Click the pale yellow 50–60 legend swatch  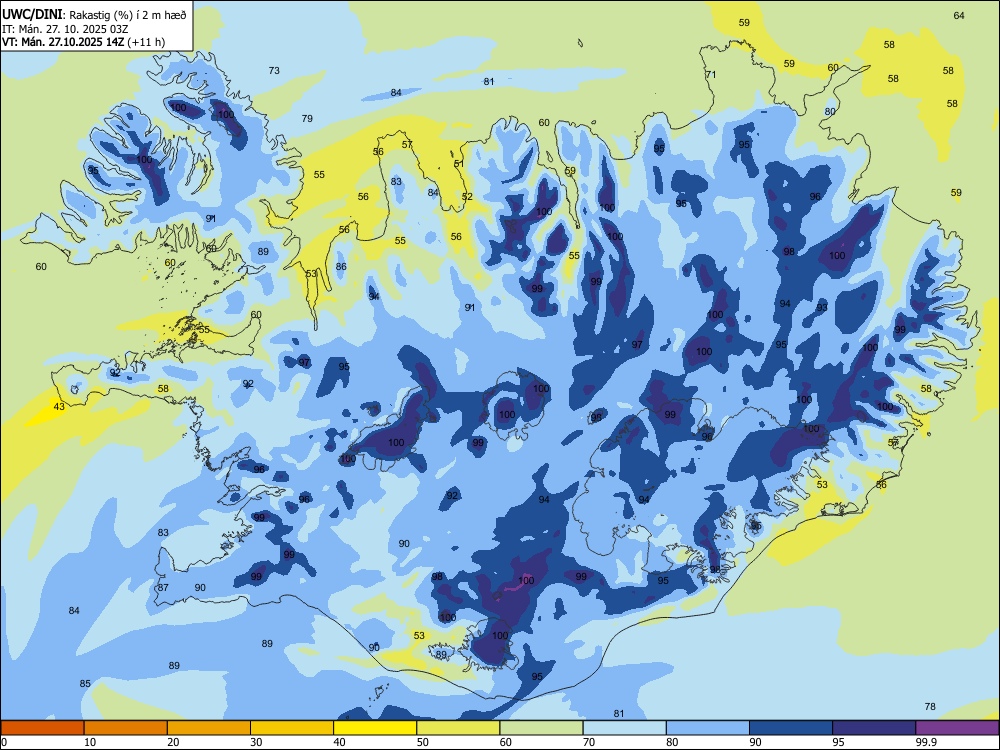click(x=458, y=728)
